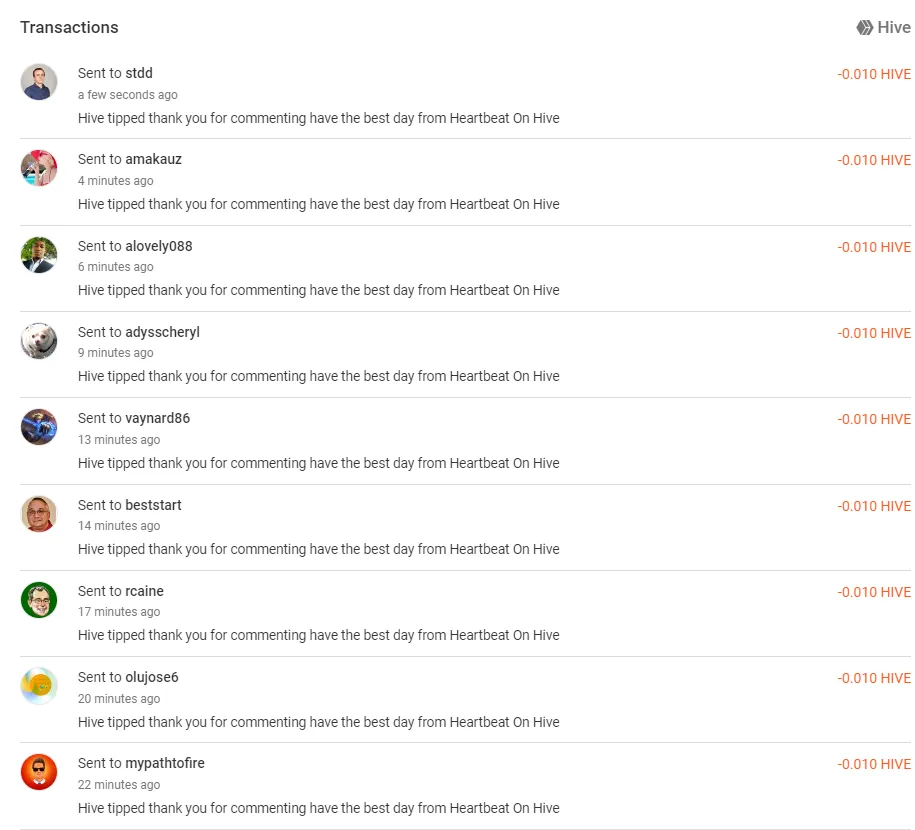This screenshot has height=830, width=915.
Task: Click the olujose6 username link
Action: [152, 677]
